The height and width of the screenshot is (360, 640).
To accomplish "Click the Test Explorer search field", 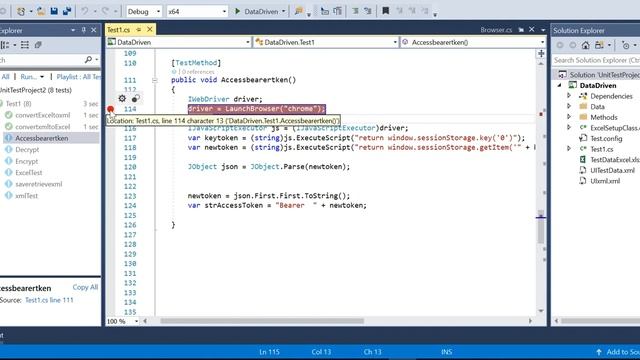I will pos(41,60).
